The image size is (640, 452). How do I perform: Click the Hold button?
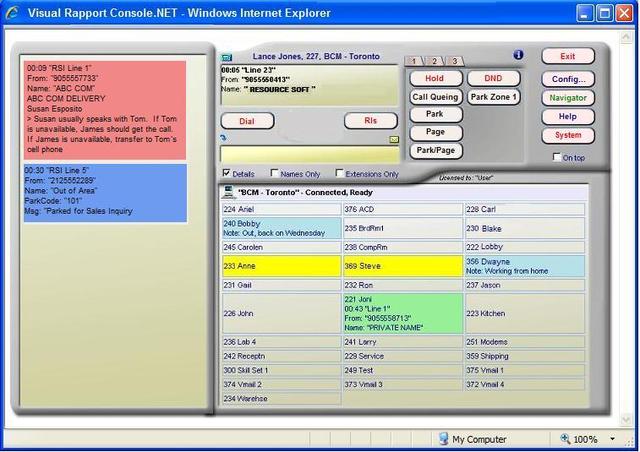[436, 78]
